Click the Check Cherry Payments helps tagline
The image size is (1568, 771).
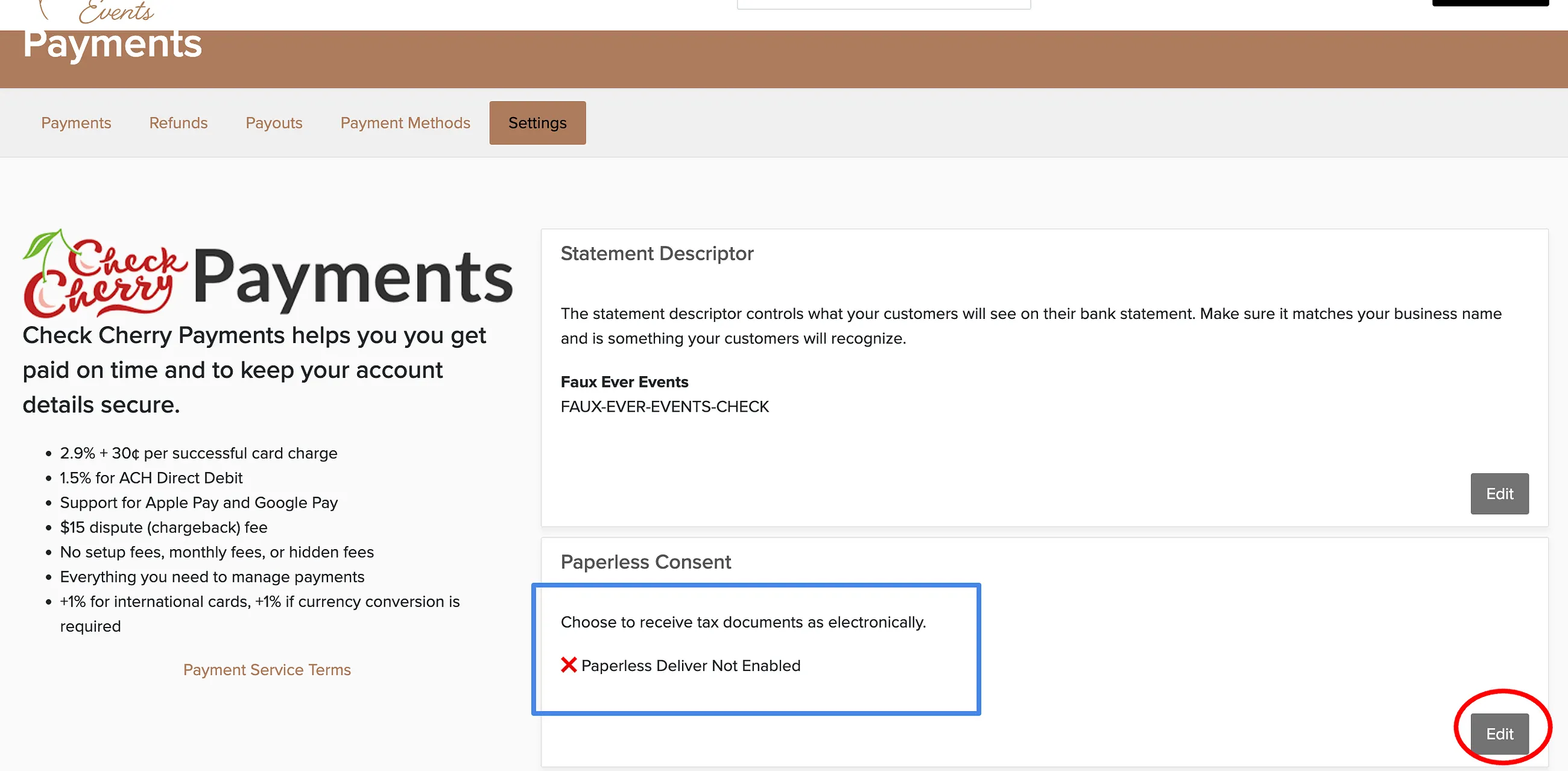(x=254, y=370)
